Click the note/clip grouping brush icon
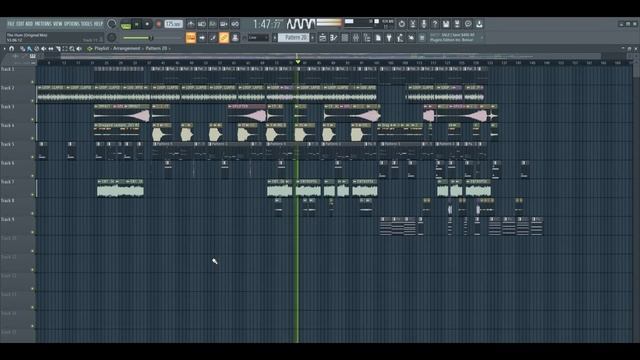The height and width of the screenshot is (360, 640). 213,38
